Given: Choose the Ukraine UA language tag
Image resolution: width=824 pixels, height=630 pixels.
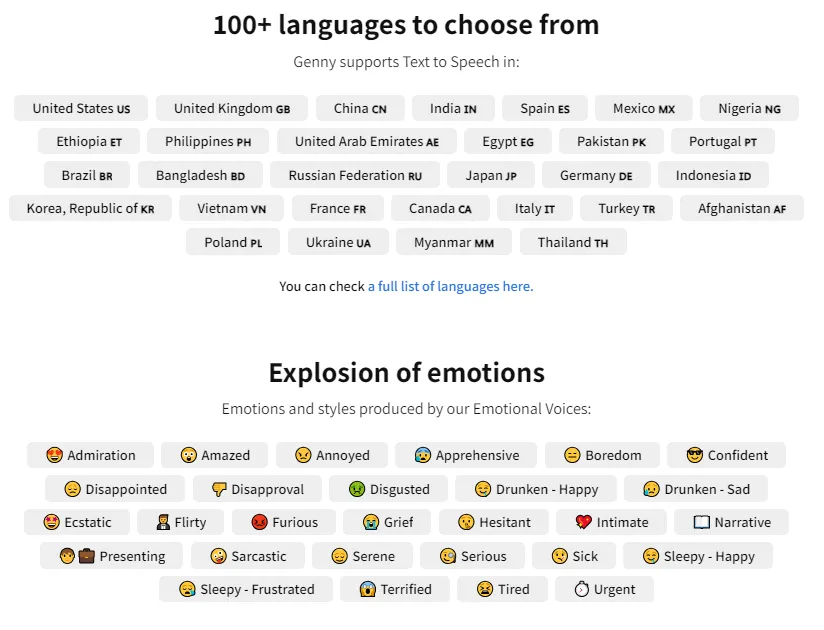Looking at the screenshot, I should [x=332, y=242].
